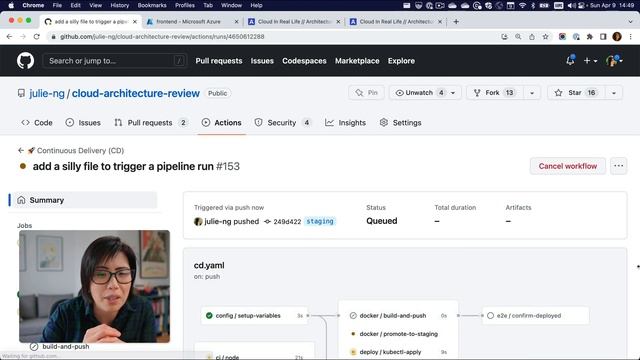This screenshot has width=640, height=360.
Task: Star the repository
Action: [576, 93]
